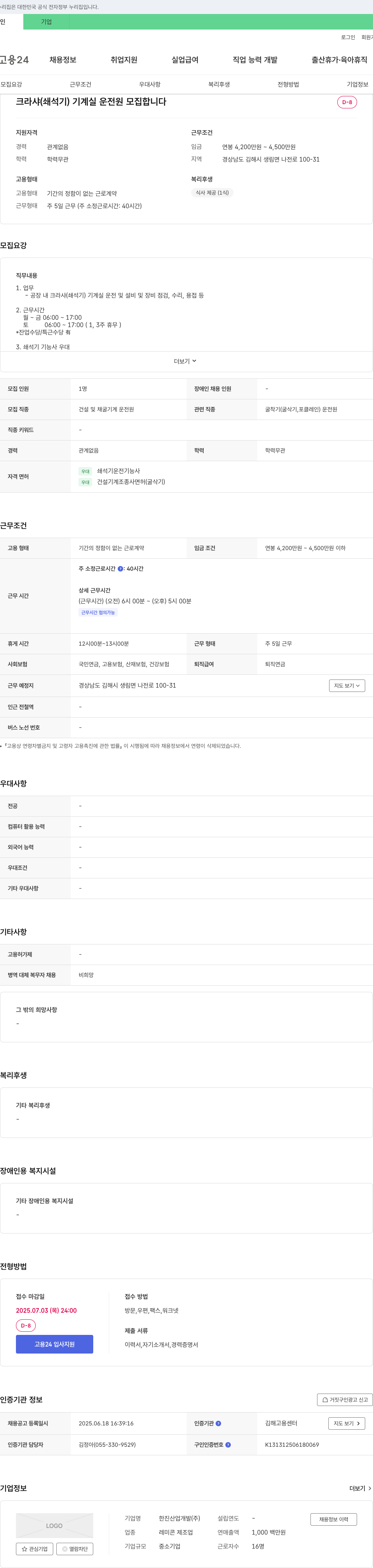
Task: Click the 쇄석기운전기능사 license text
Action: (x=119, y=471)
